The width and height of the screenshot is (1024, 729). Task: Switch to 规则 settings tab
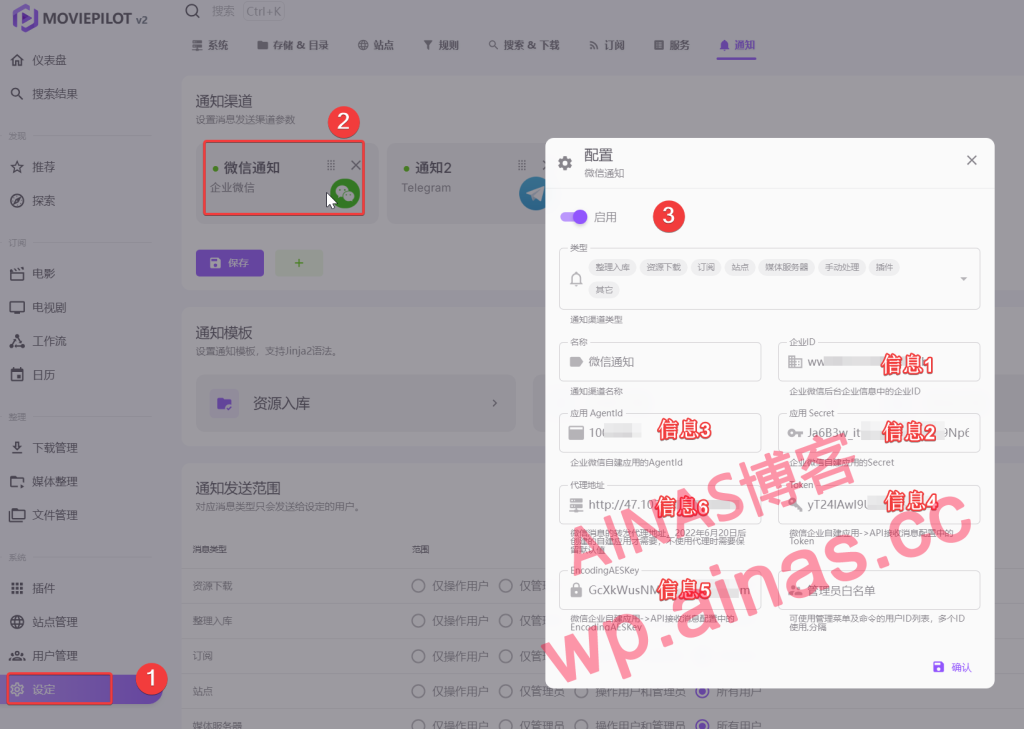[441, 45]
